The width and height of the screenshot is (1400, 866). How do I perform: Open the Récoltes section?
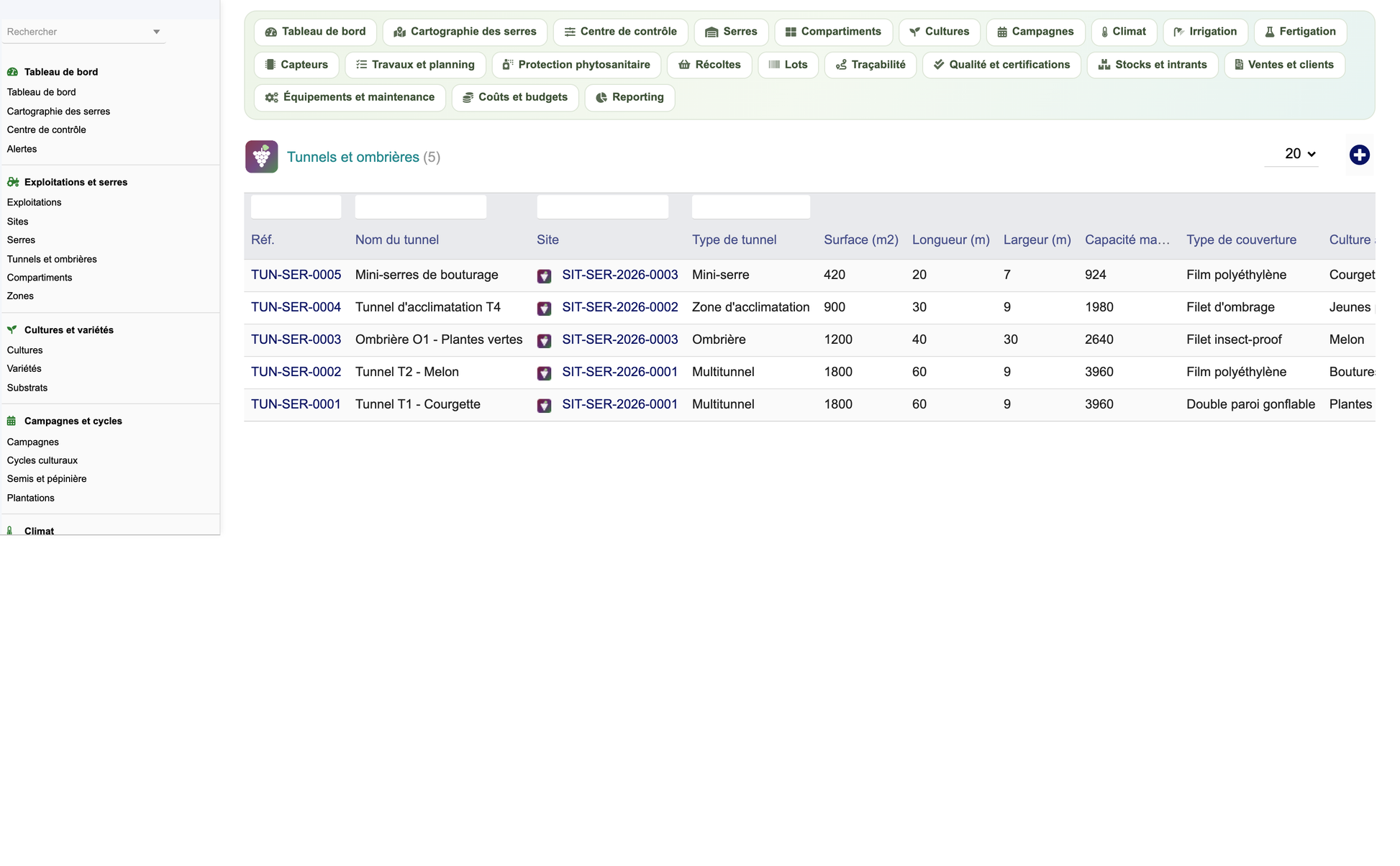[x=709, y=65]
